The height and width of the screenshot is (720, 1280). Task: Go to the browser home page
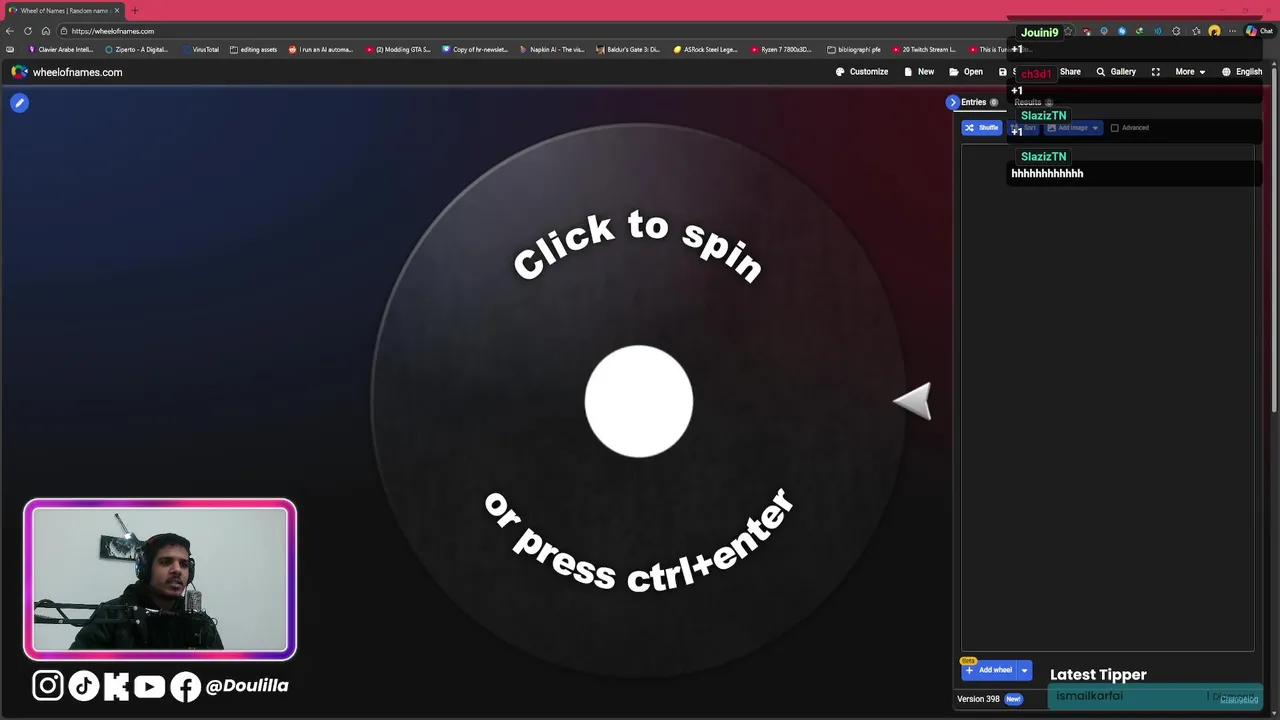tap(46, 31)
